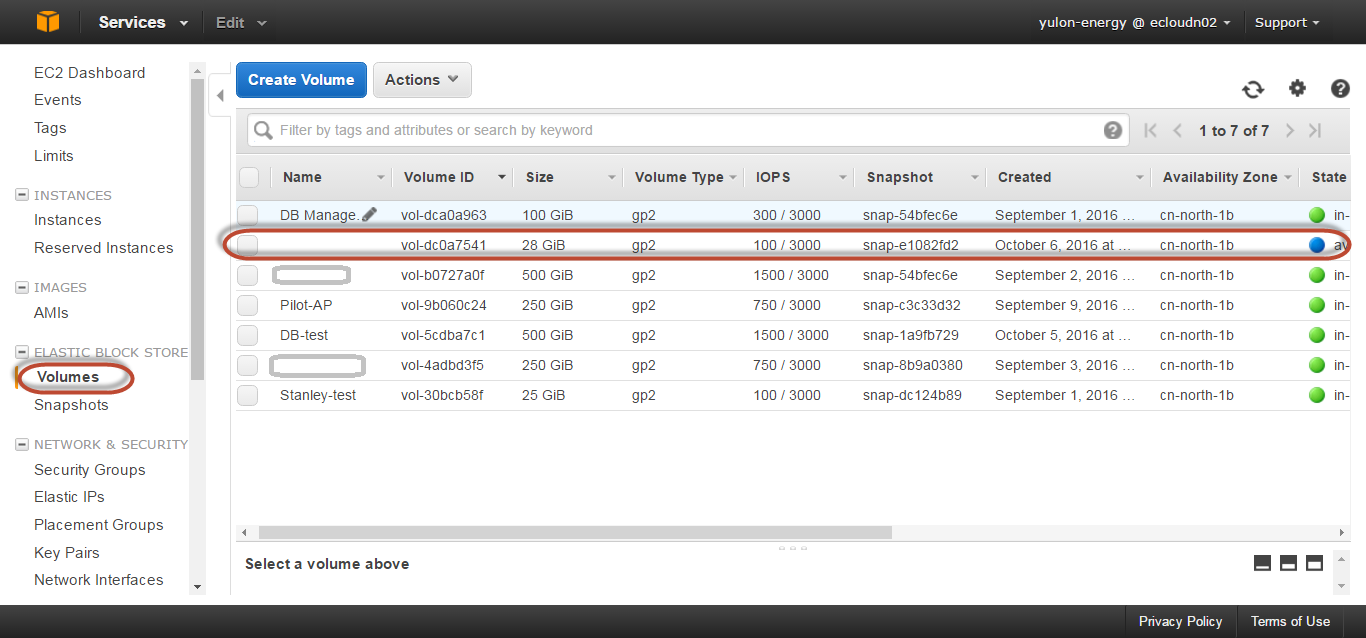Image resolution: width=1366 pixels, height=638 pixels.
Task: Open the settings gear for table preferences
Action: coord(1297,88)
